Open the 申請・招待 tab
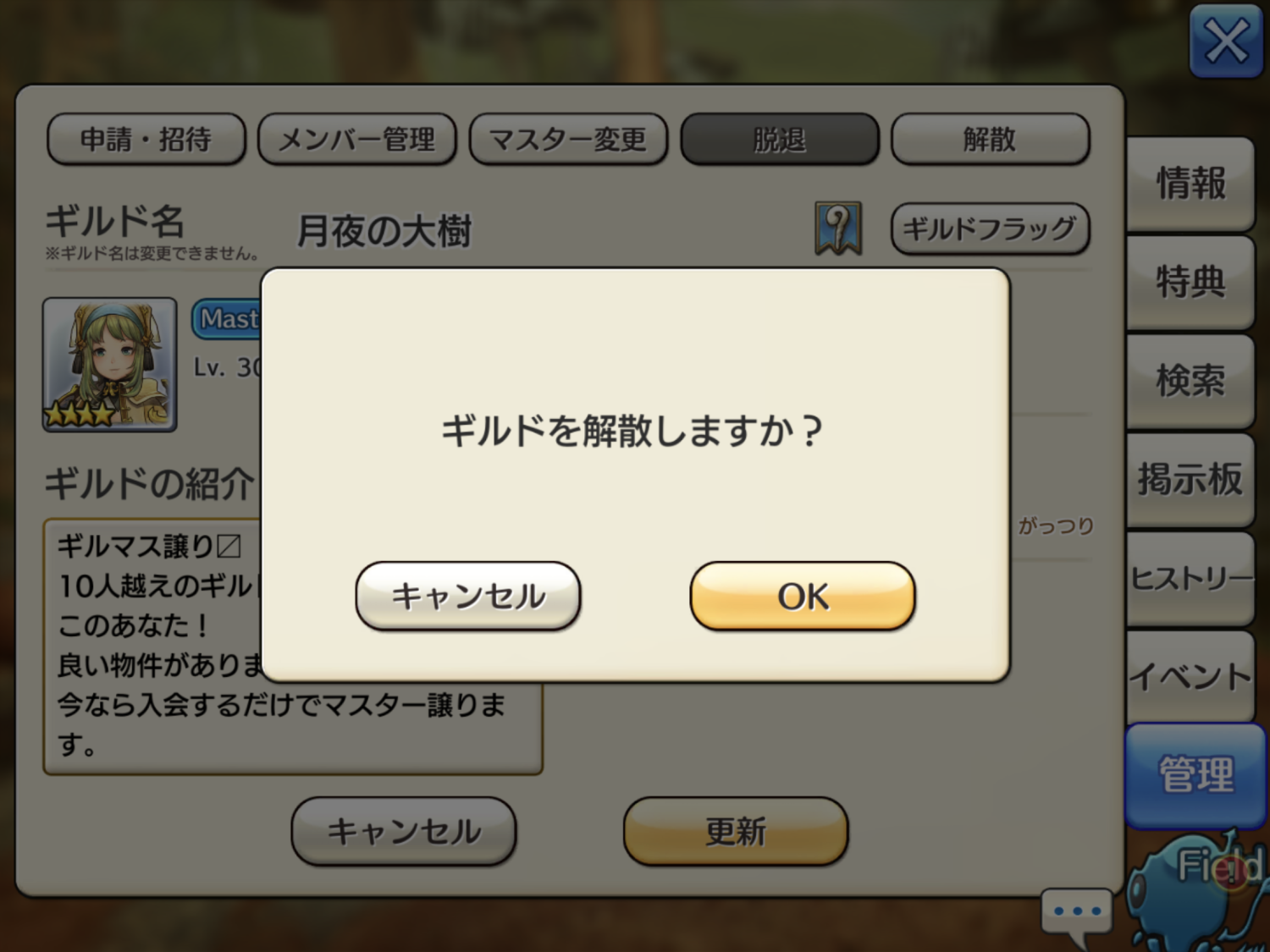 pyautogui.click(x=146, y=139)
